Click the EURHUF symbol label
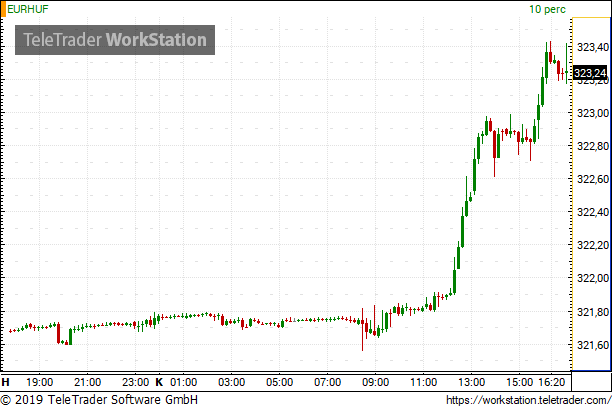612x409 pixels. point(28,9)
